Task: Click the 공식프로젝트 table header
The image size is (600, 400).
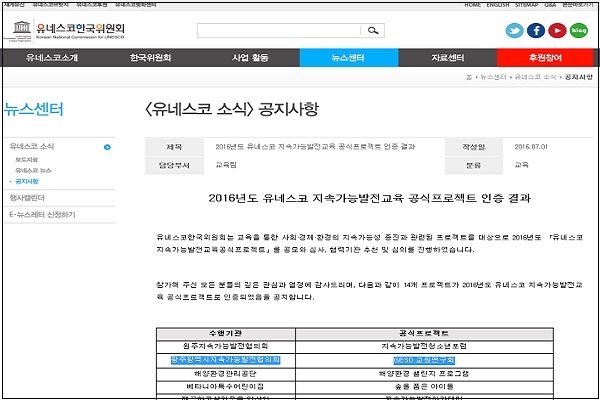Action: [424, 333]
